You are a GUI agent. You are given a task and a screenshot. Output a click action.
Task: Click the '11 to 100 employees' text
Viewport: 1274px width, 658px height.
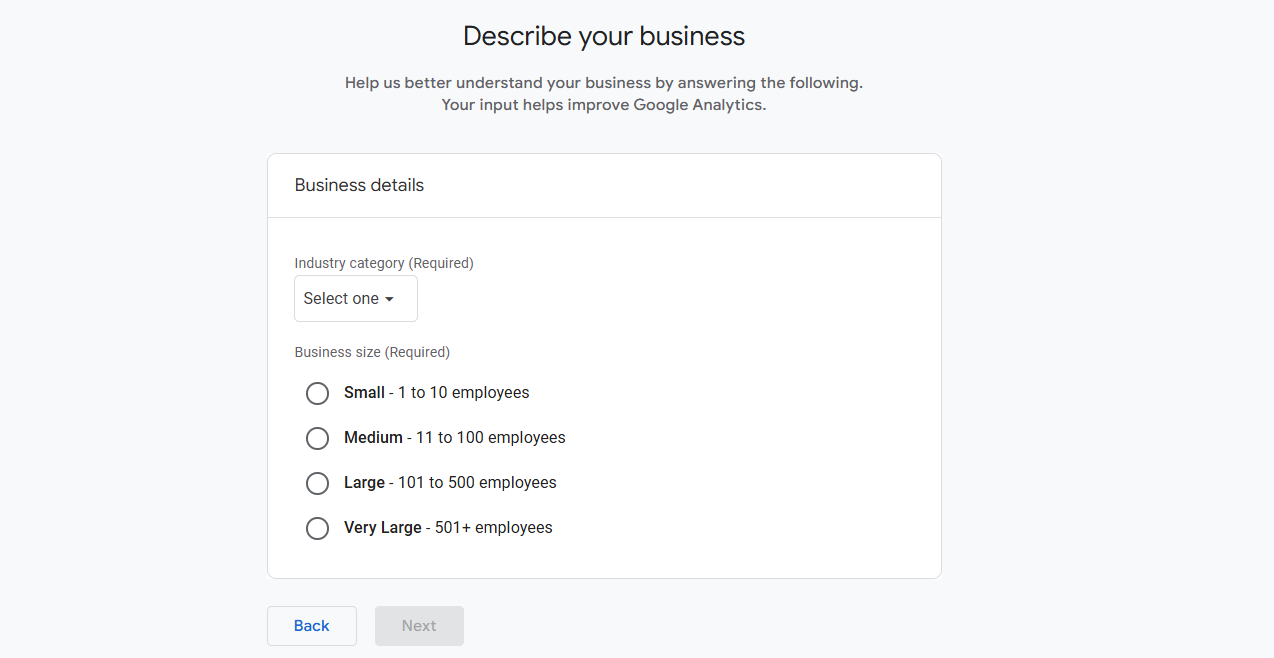490,438
